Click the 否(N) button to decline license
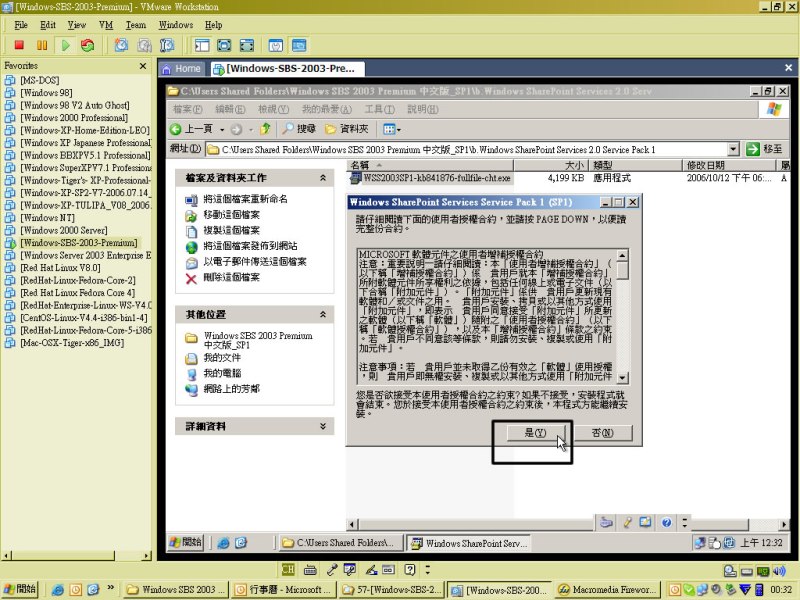 603,433
